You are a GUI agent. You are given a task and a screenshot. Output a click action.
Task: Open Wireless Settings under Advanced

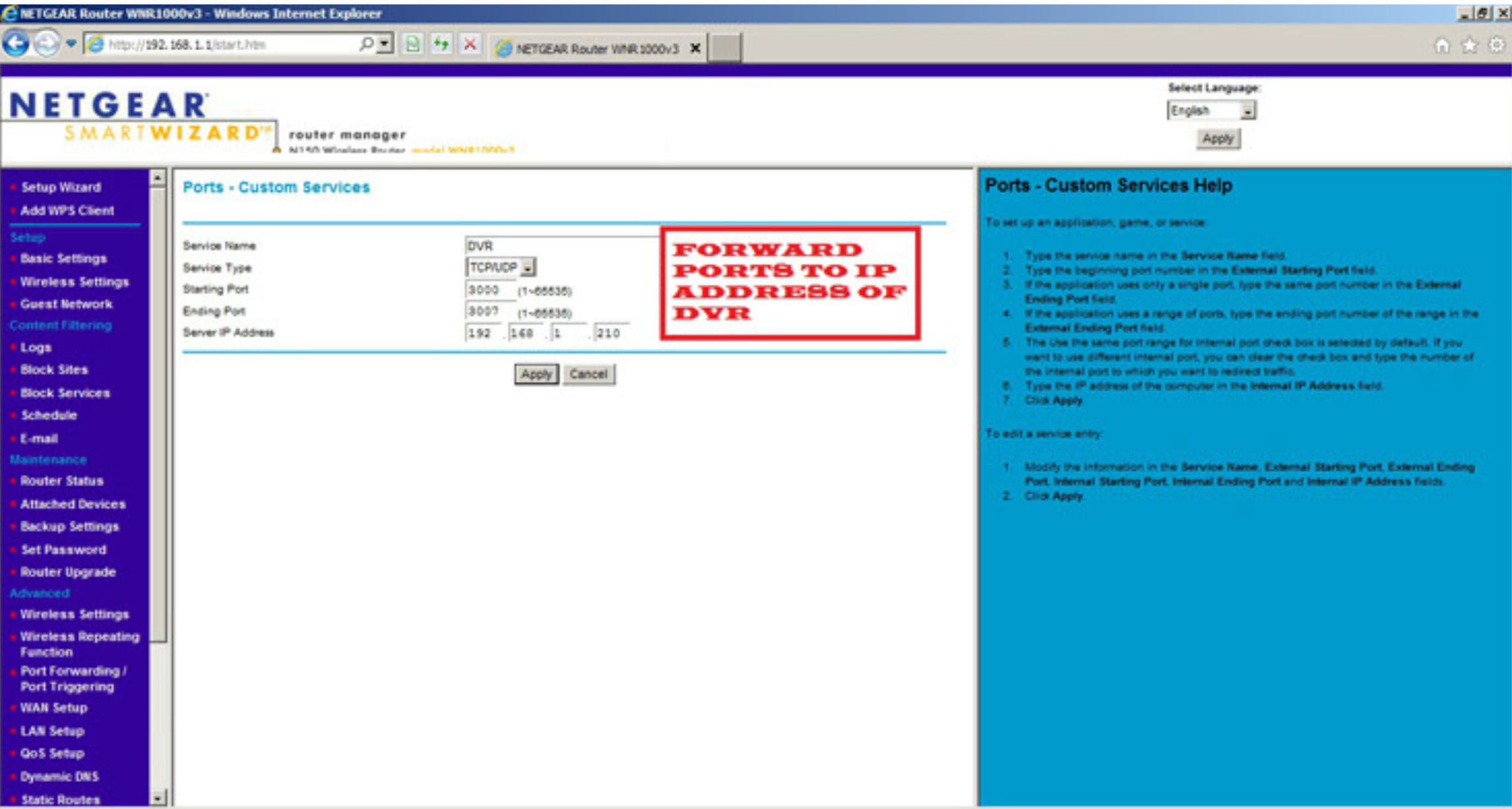75,614
